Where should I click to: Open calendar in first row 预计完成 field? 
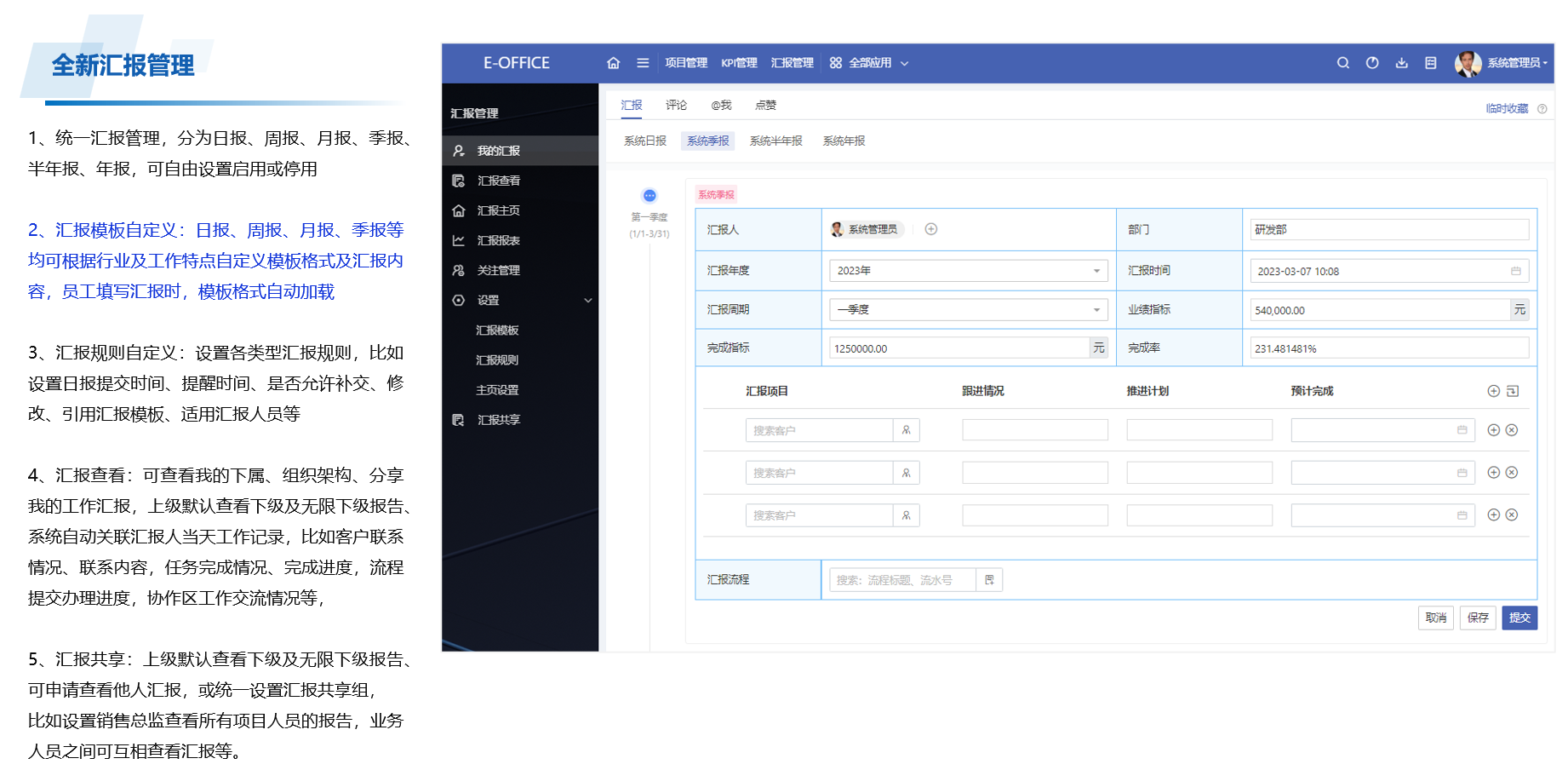[1462, 430]
